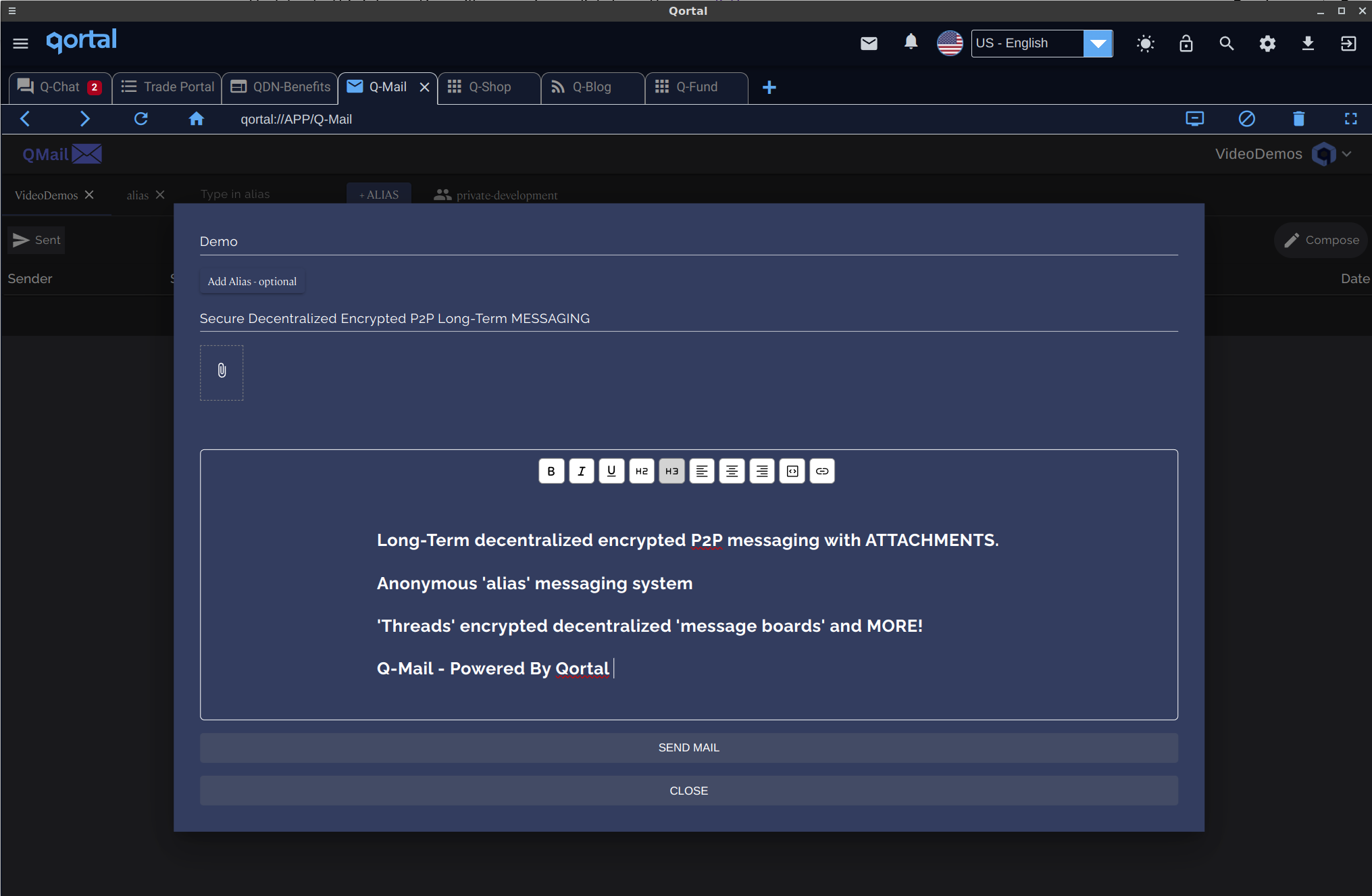Click the SEND MAIL button
Viewport: 1372px width, 896px height.
pyautogui.click(x=688, y=747)
